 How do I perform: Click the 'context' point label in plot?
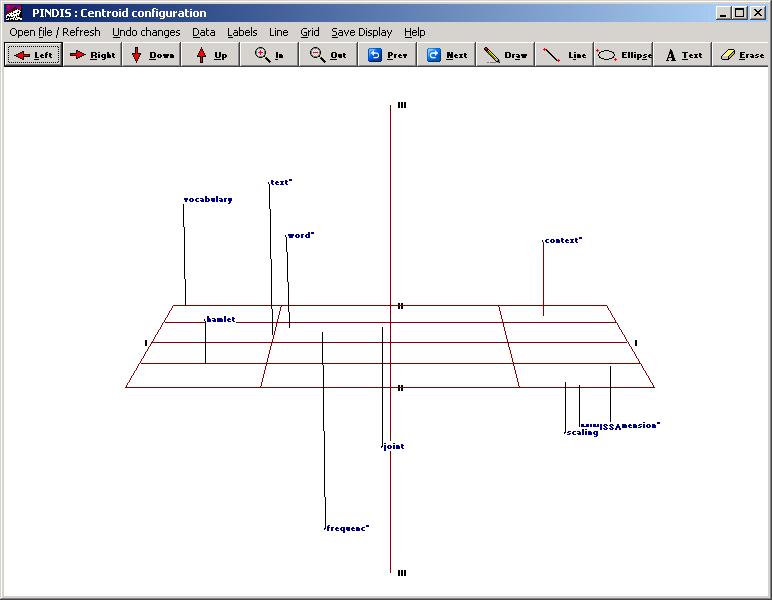tap(563, 241)
